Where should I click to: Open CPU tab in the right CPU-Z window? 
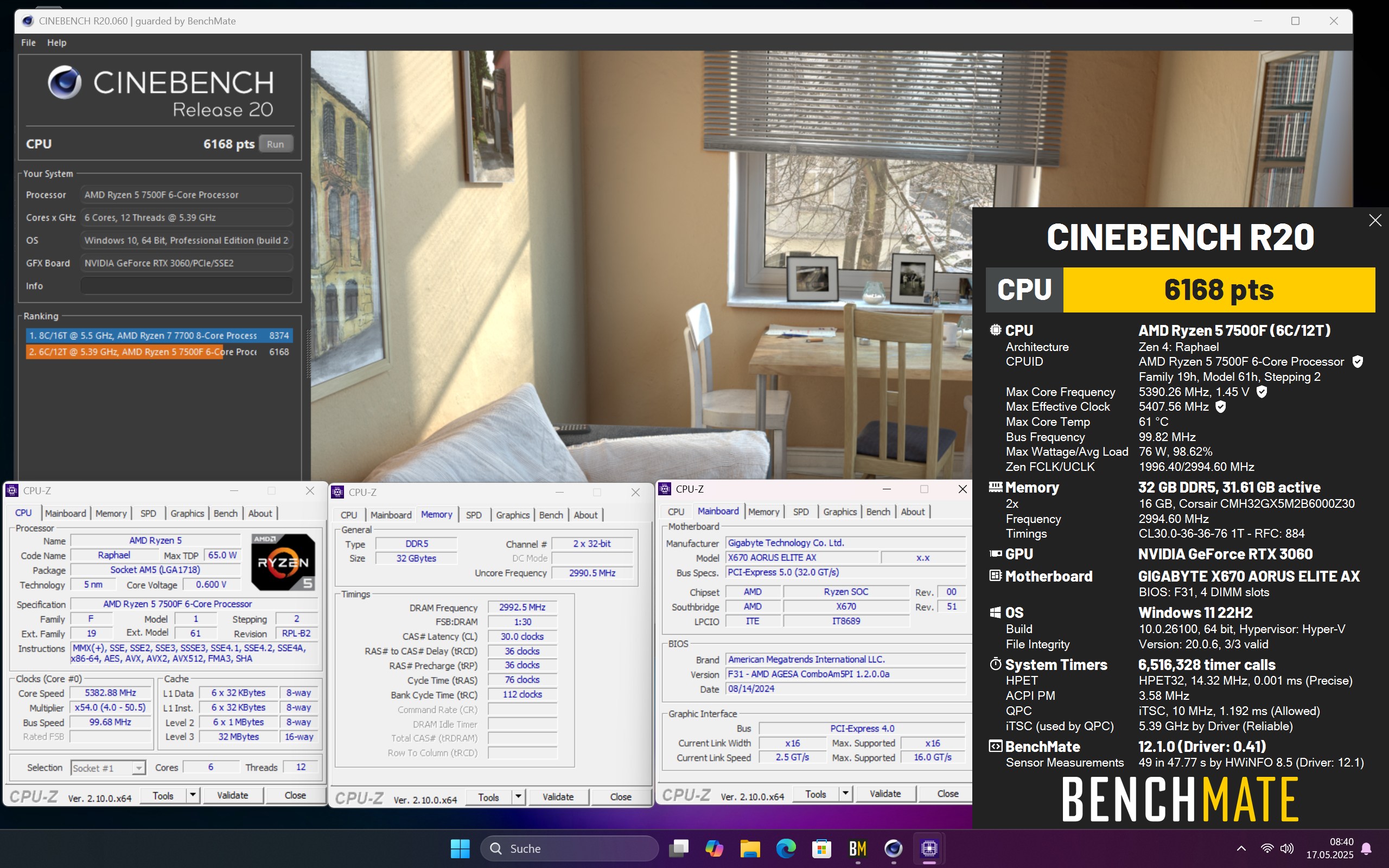point(676,512)
